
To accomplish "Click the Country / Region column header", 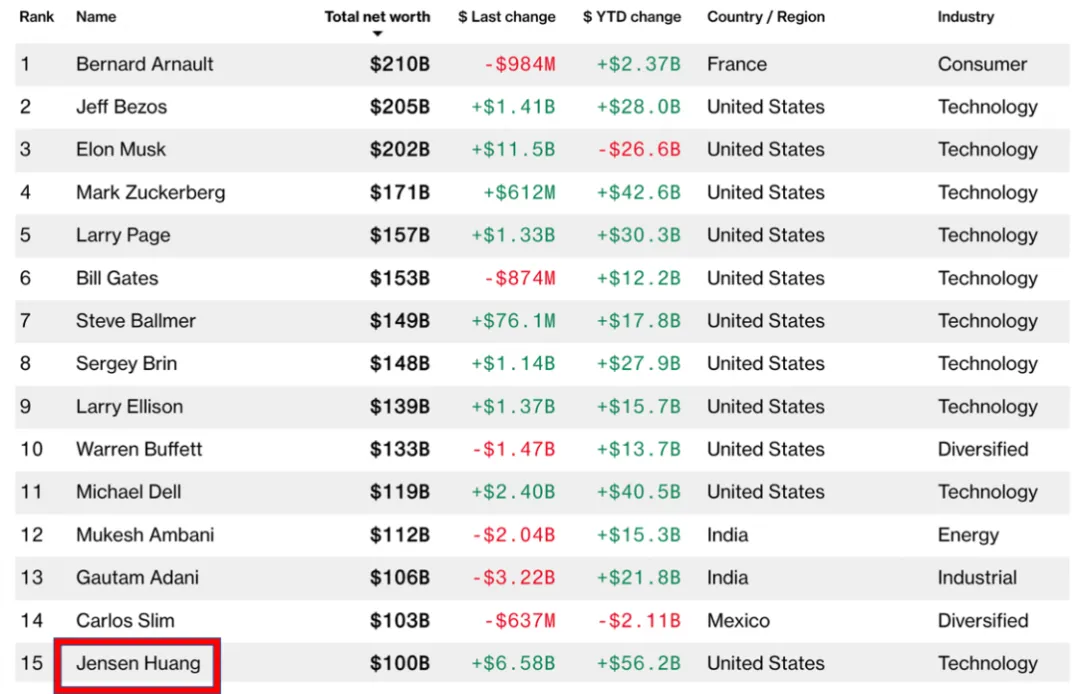I will click(x=766, y=17).
